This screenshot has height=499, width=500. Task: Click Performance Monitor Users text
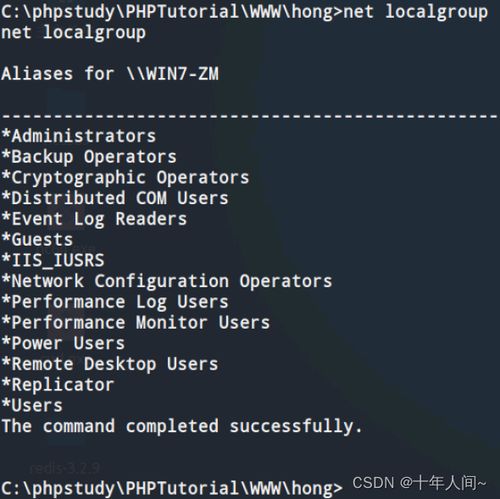pyautogui.click(x=136, y=323)
